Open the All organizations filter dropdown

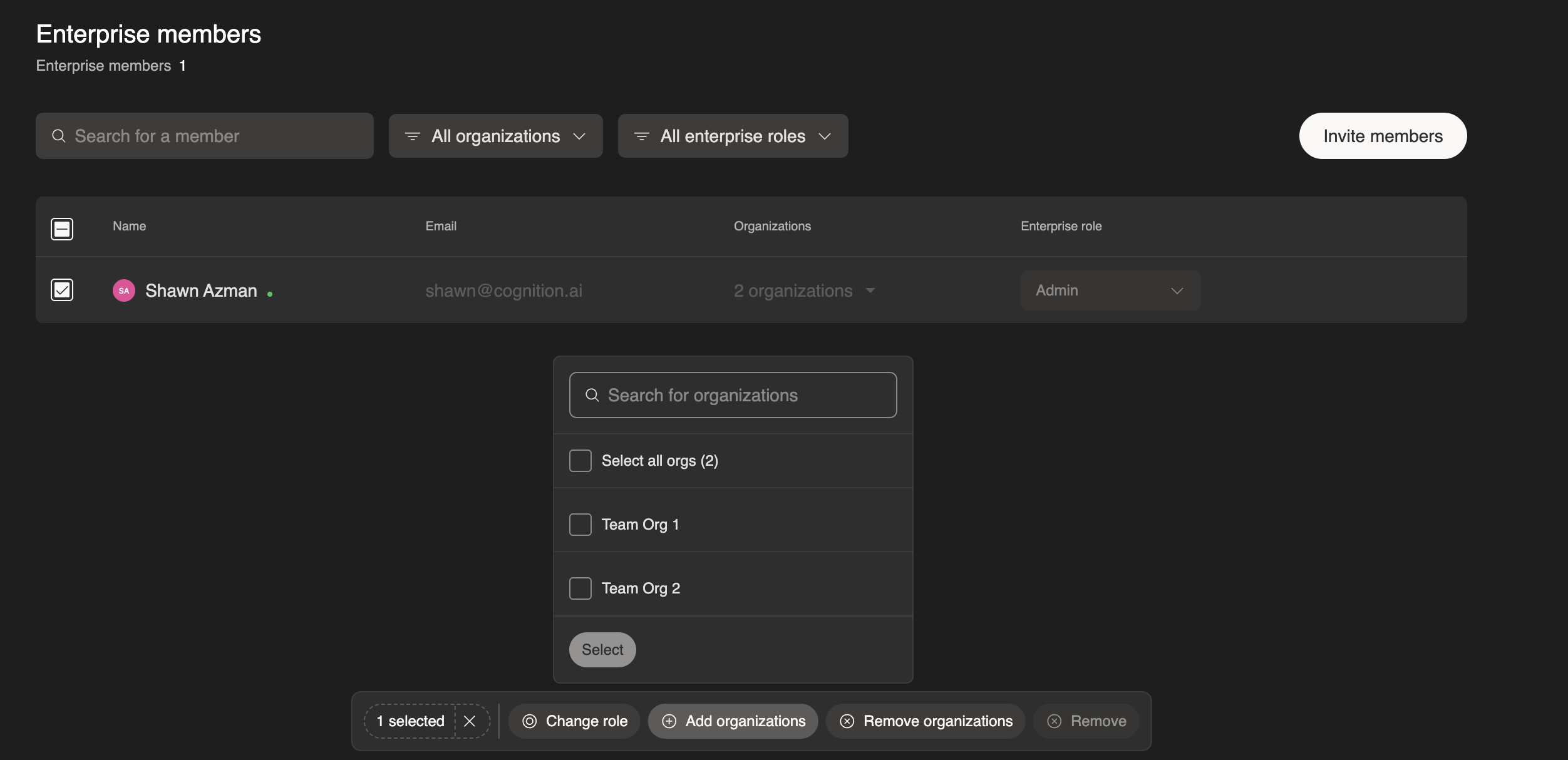(x=495, y=136)
